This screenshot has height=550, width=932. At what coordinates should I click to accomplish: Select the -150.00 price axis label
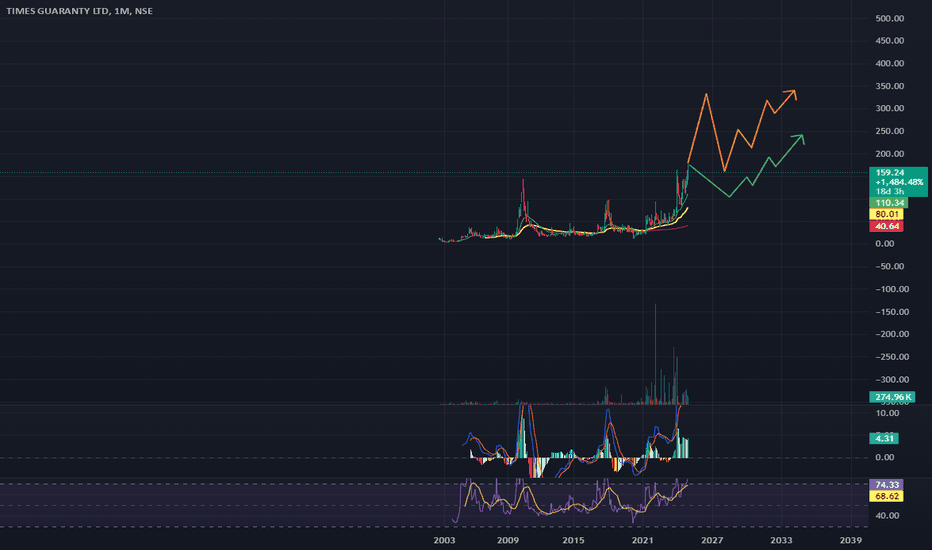[892, 312]
